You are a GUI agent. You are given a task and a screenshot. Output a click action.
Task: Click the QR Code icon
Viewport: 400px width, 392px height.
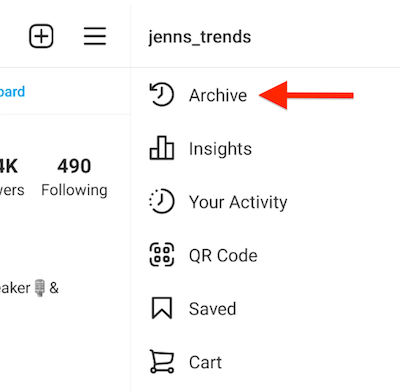pos(162,255)
